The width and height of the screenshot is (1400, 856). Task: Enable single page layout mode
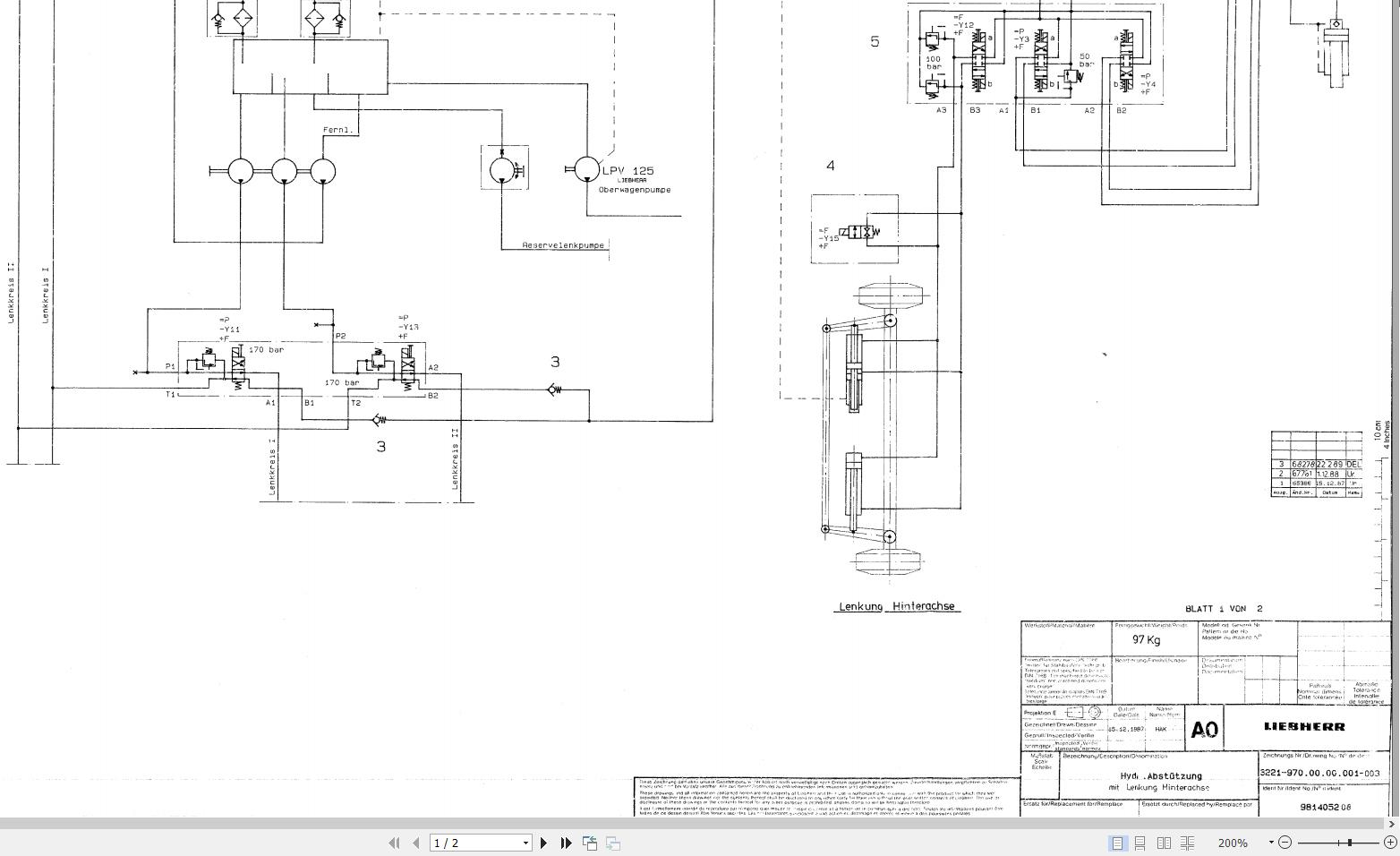coord(1117,843)
